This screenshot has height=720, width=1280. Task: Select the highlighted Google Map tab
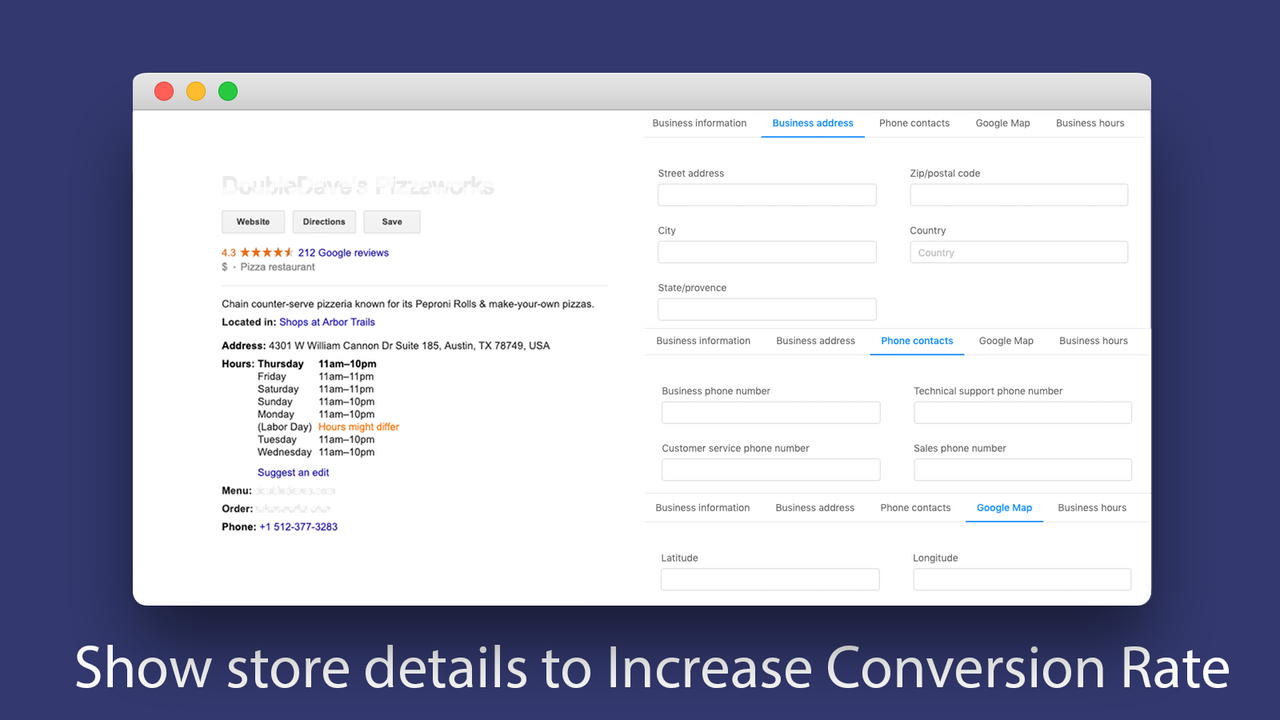1004,508
